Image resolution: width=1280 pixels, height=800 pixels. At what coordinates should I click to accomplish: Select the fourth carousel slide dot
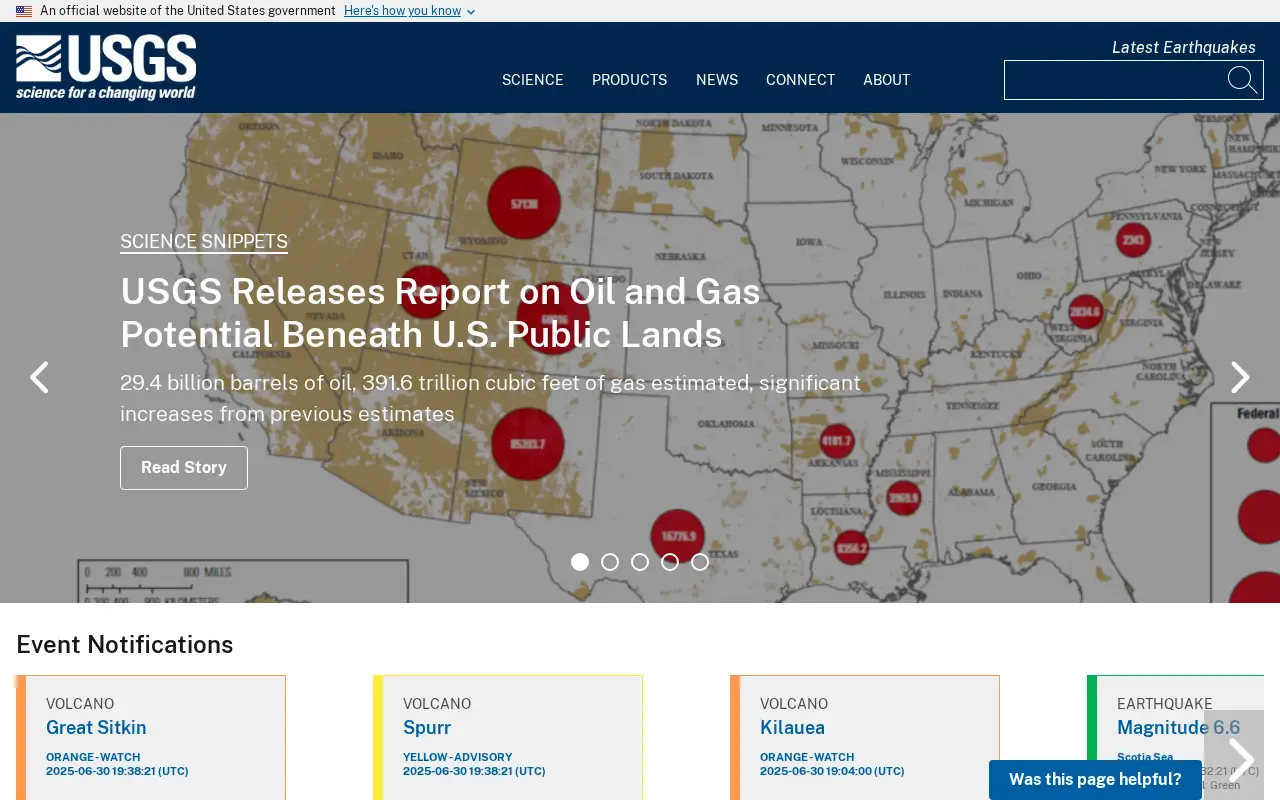pyautogui.click(x=670, y=562)
